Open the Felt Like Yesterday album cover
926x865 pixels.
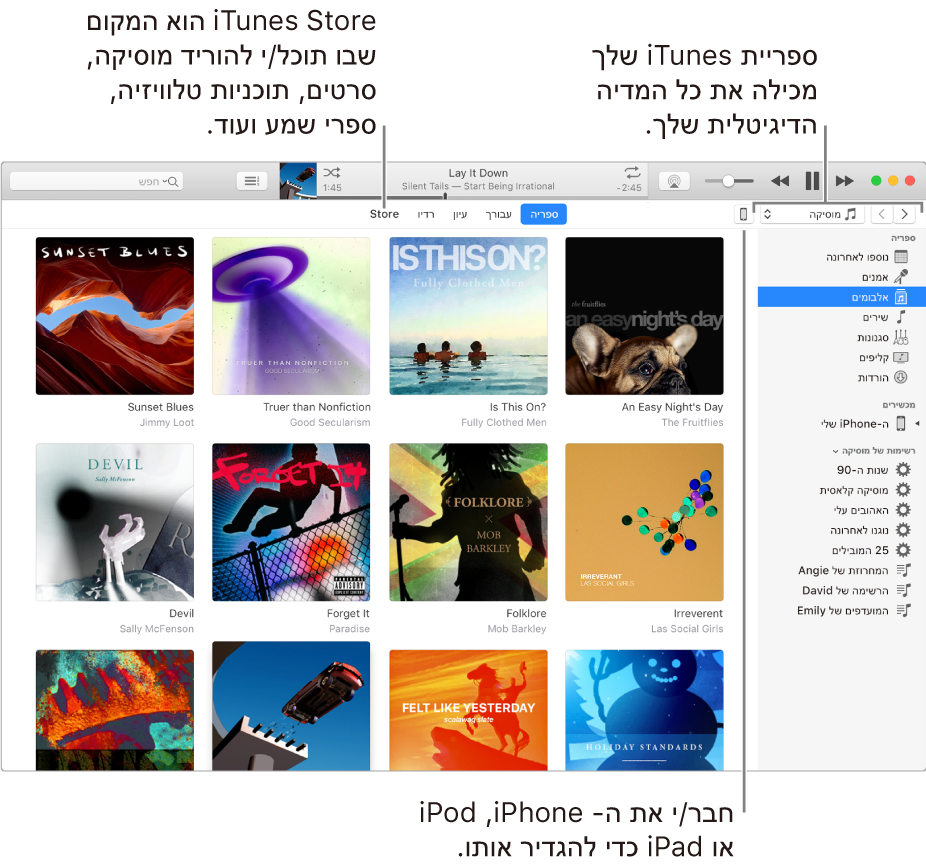(x=468, y=710)
